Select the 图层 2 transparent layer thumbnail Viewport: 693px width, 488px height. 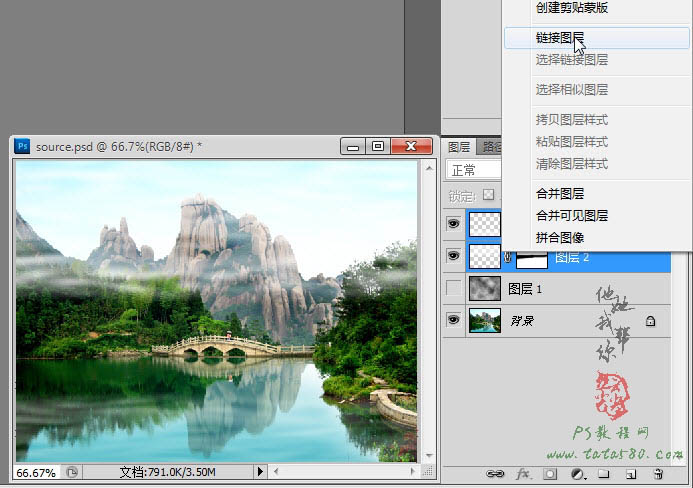point(485,256)
